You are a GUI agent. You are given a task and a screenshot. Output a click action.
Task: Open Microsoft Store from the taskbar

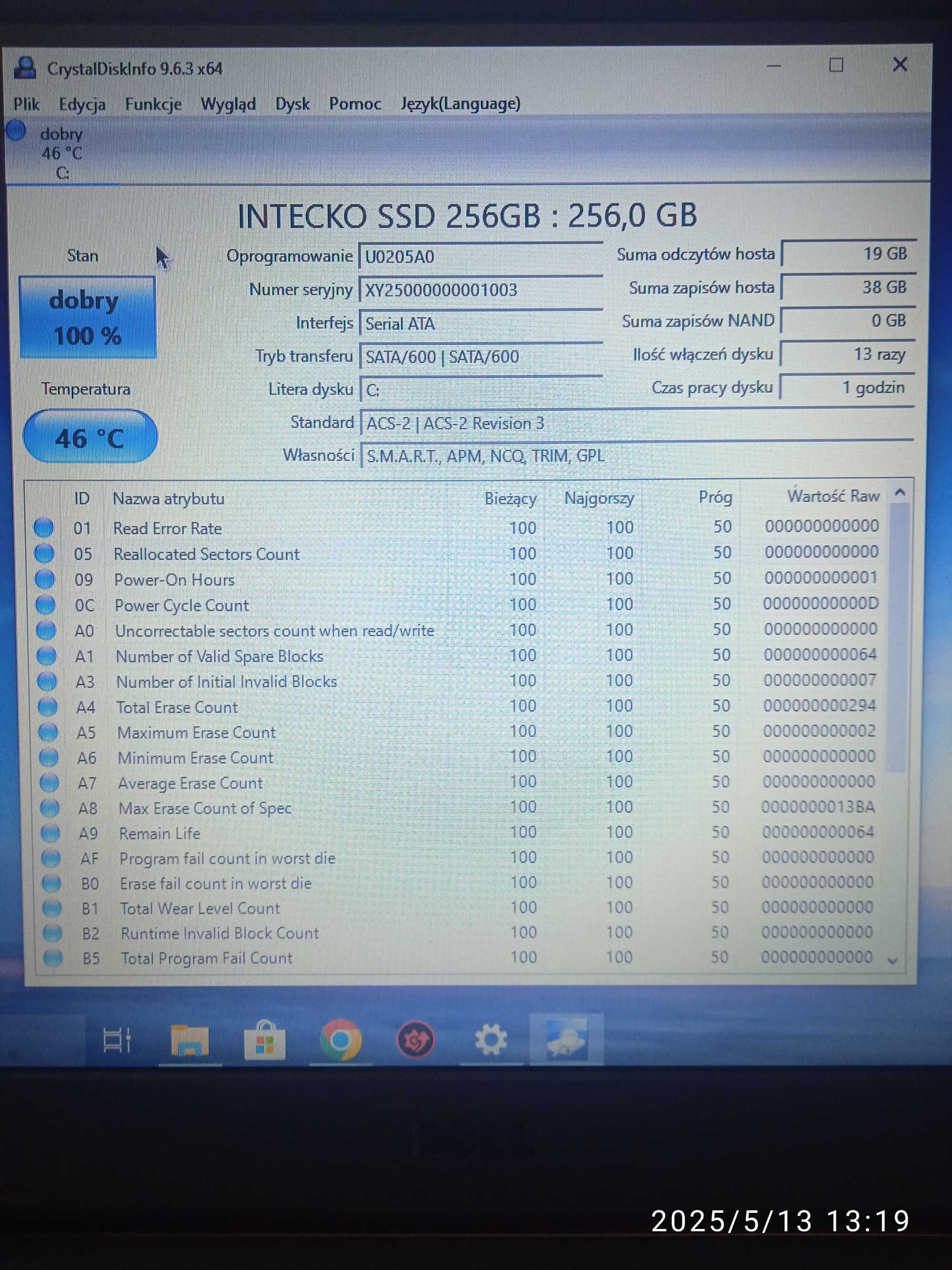tap(264, 1040)
